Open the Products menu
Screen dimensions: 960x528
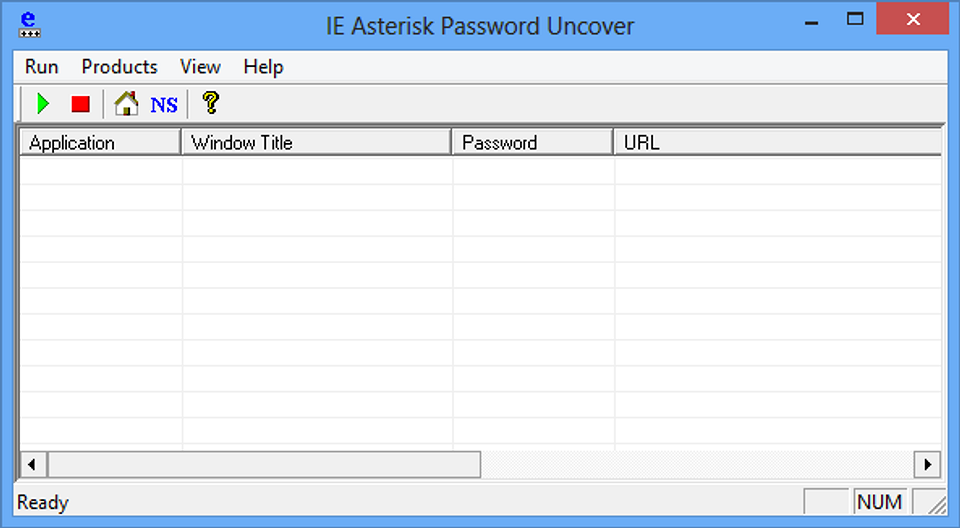tap(119, 67)
